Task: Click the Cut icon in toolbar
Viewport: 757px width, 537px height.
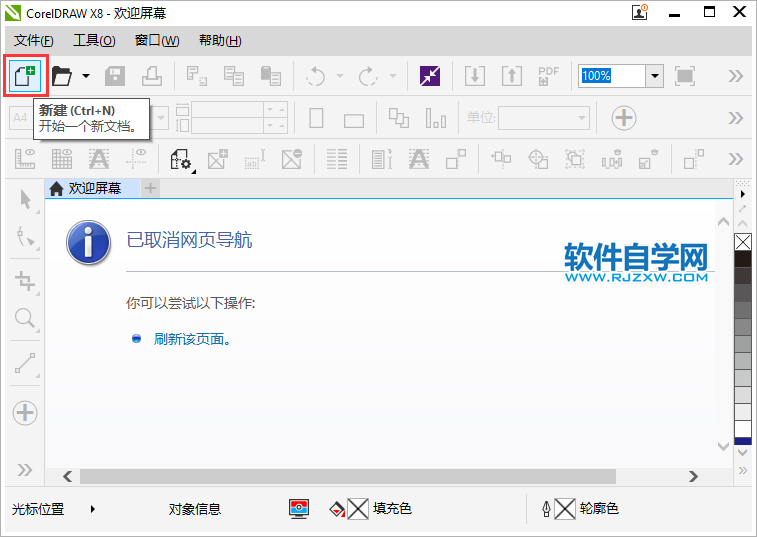Action: tap(197, 76)
